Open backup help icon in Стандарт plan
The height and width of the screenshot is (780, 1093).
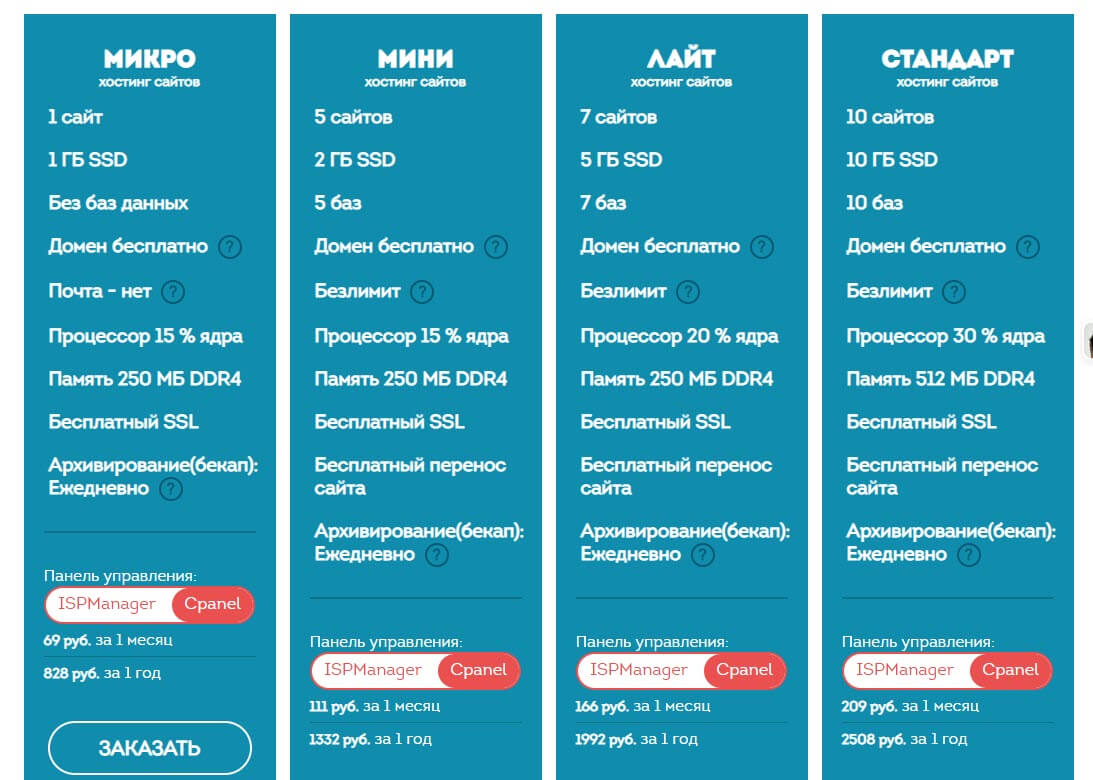tap(969, 555)
